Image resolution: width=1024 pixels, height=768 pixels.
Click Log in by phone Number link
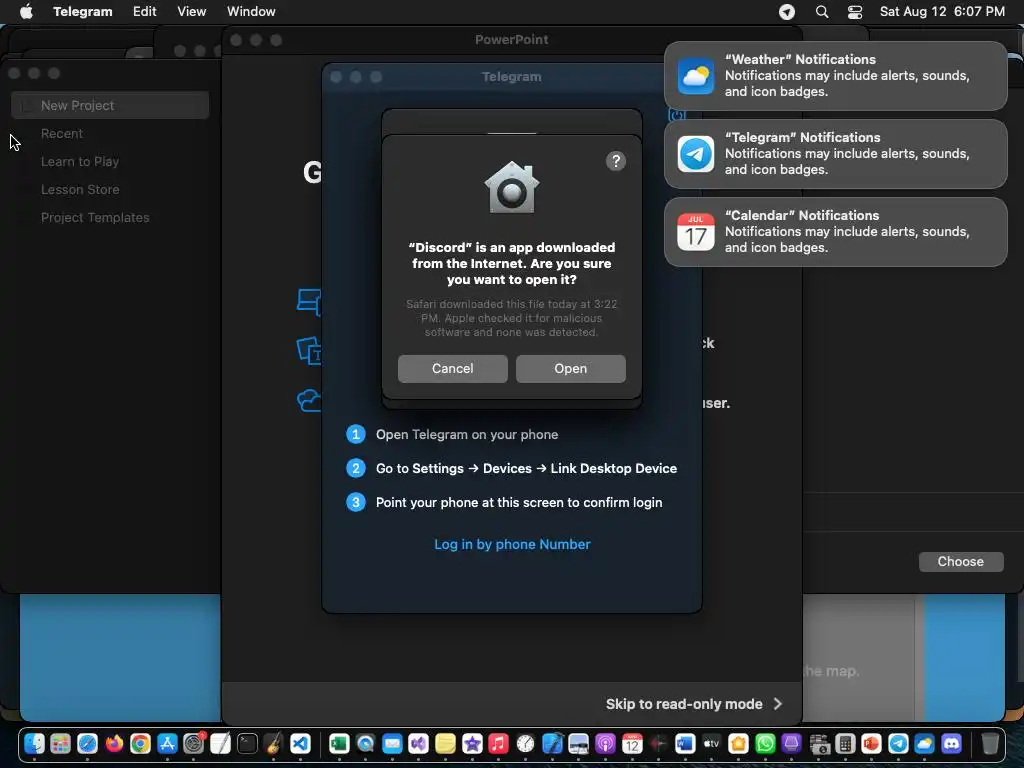click(x=512, y=544)
